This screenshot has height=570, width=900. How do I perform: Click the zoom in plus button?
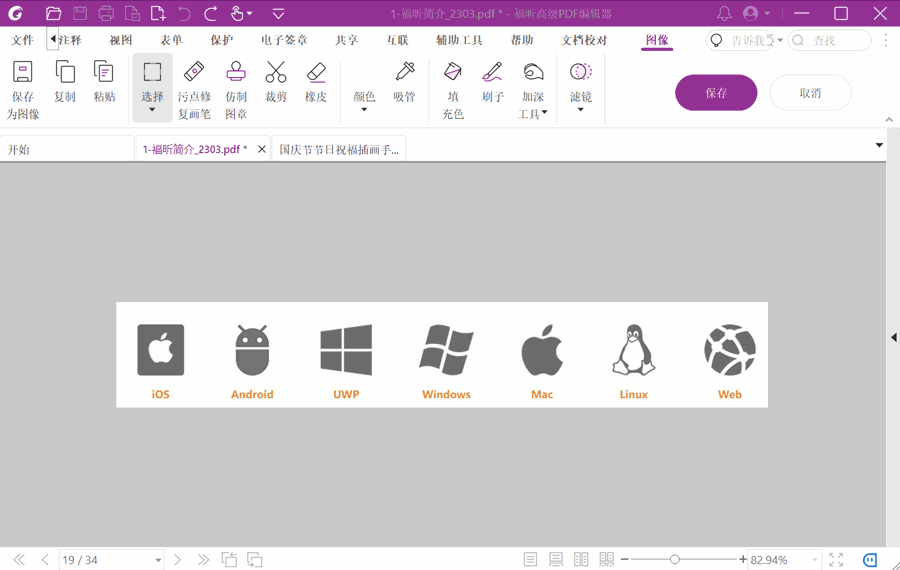[x=743, y=559]
